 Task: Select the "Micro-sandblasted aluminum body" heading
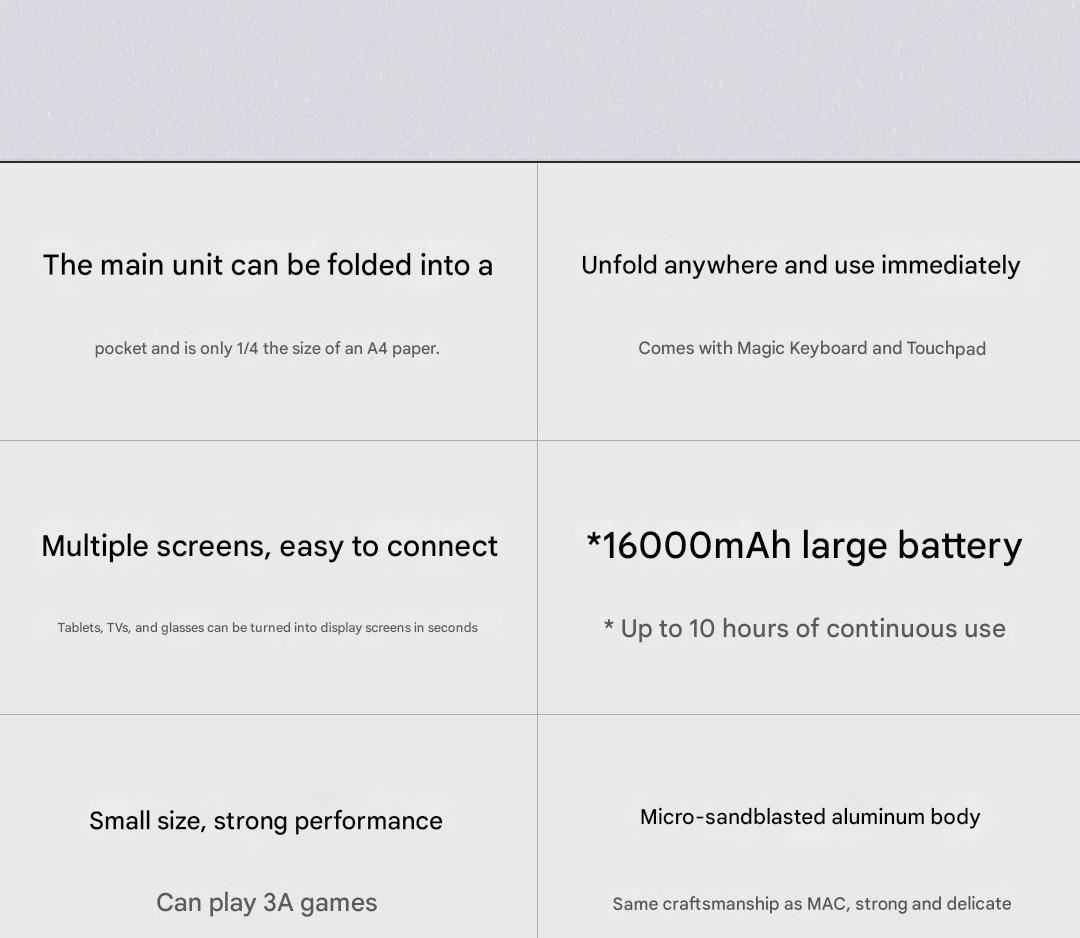point(810,817)
